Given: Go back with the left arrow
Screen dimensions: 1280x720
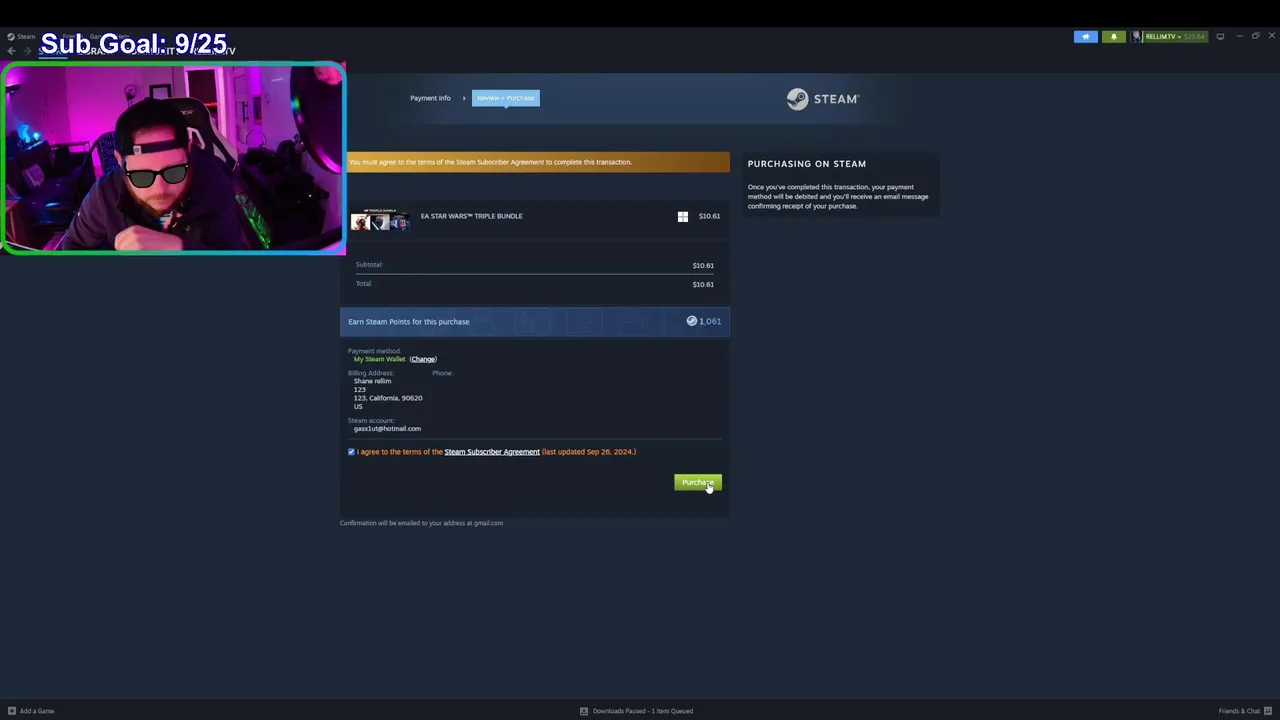Looking at the screenshot, I should click(12, 51).
